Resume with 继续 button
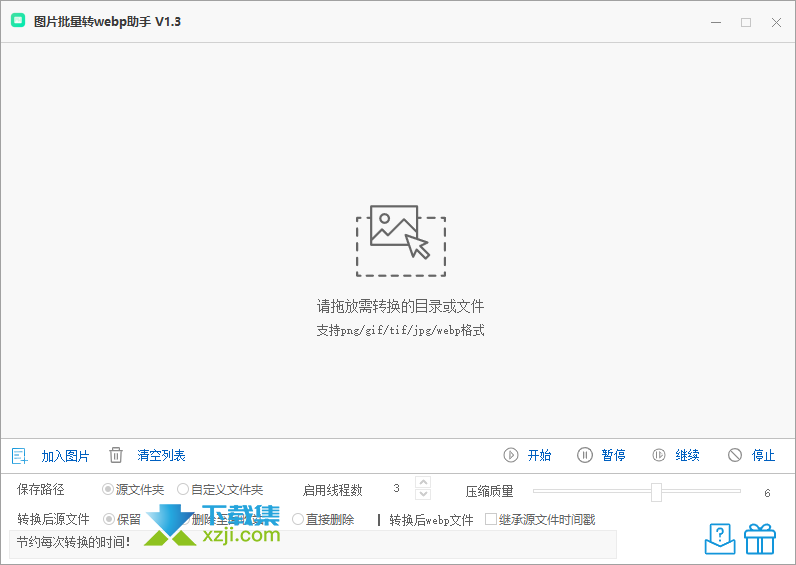The width and height of the screenshot is (796, 565). pos(687,455)
